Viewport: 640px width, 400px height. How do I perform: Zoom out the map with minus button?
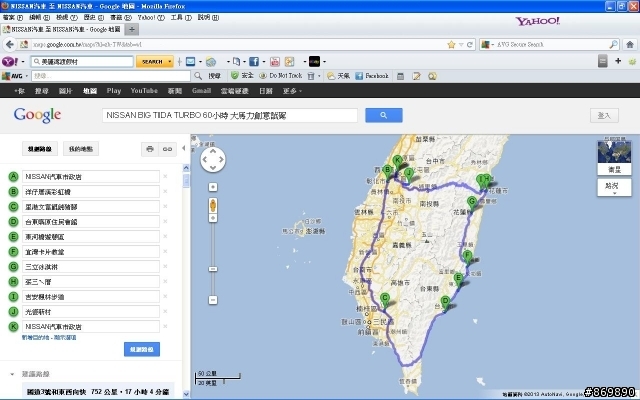coord(213,300)
